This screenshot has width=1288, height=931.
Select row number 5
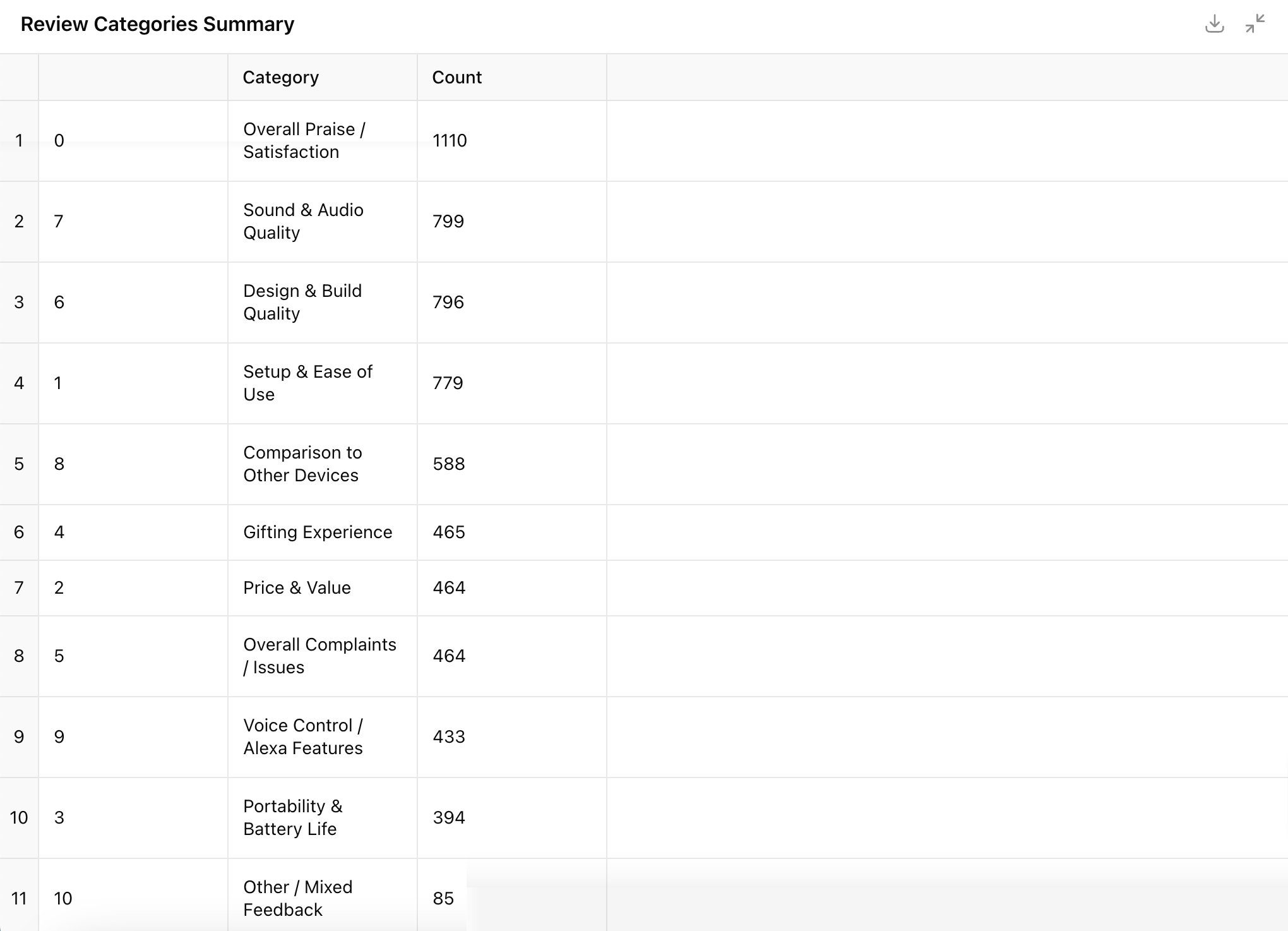[x=19, y=464]
